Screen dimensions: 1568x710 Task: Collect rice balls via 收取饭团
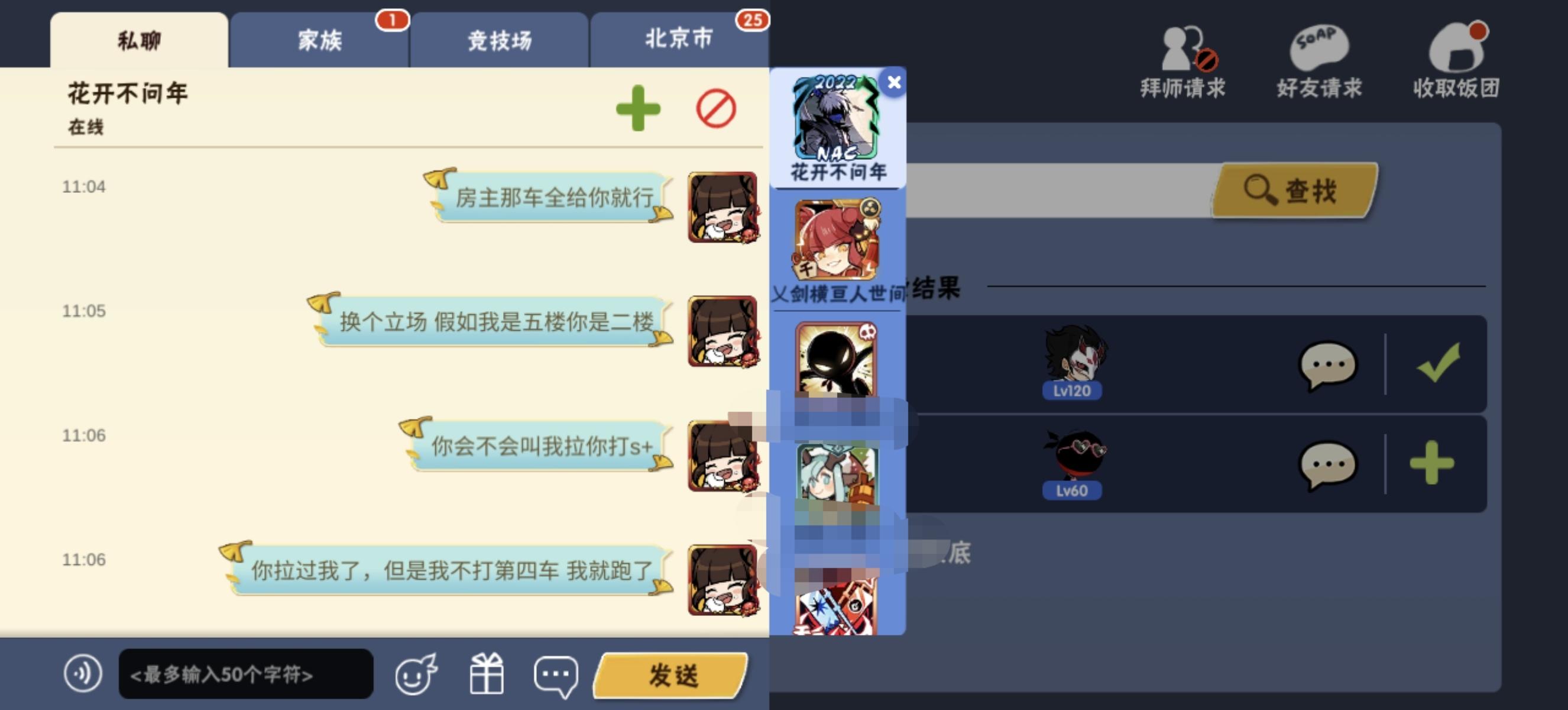[x=1457, y=61]
